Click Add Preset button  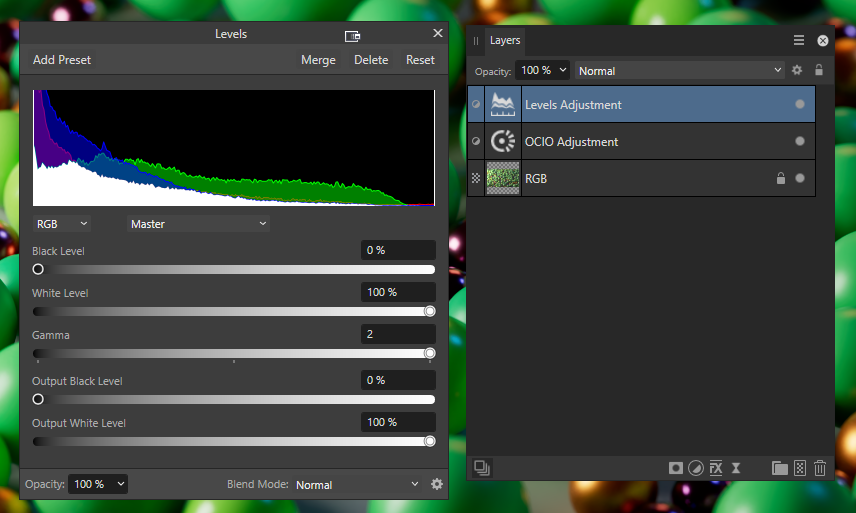[62, 60]
